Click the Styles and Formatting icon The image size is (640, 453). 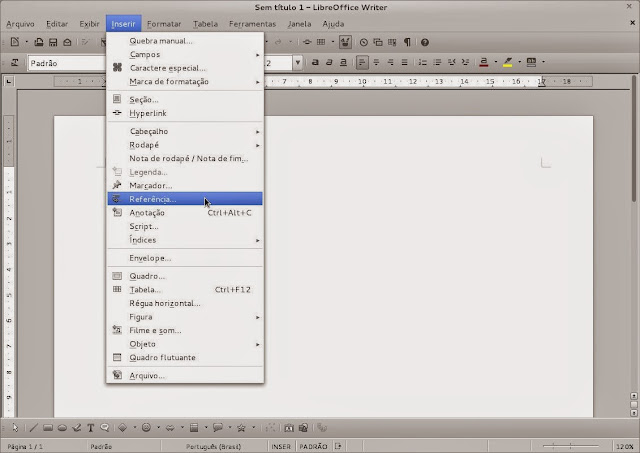click(15, 63)
